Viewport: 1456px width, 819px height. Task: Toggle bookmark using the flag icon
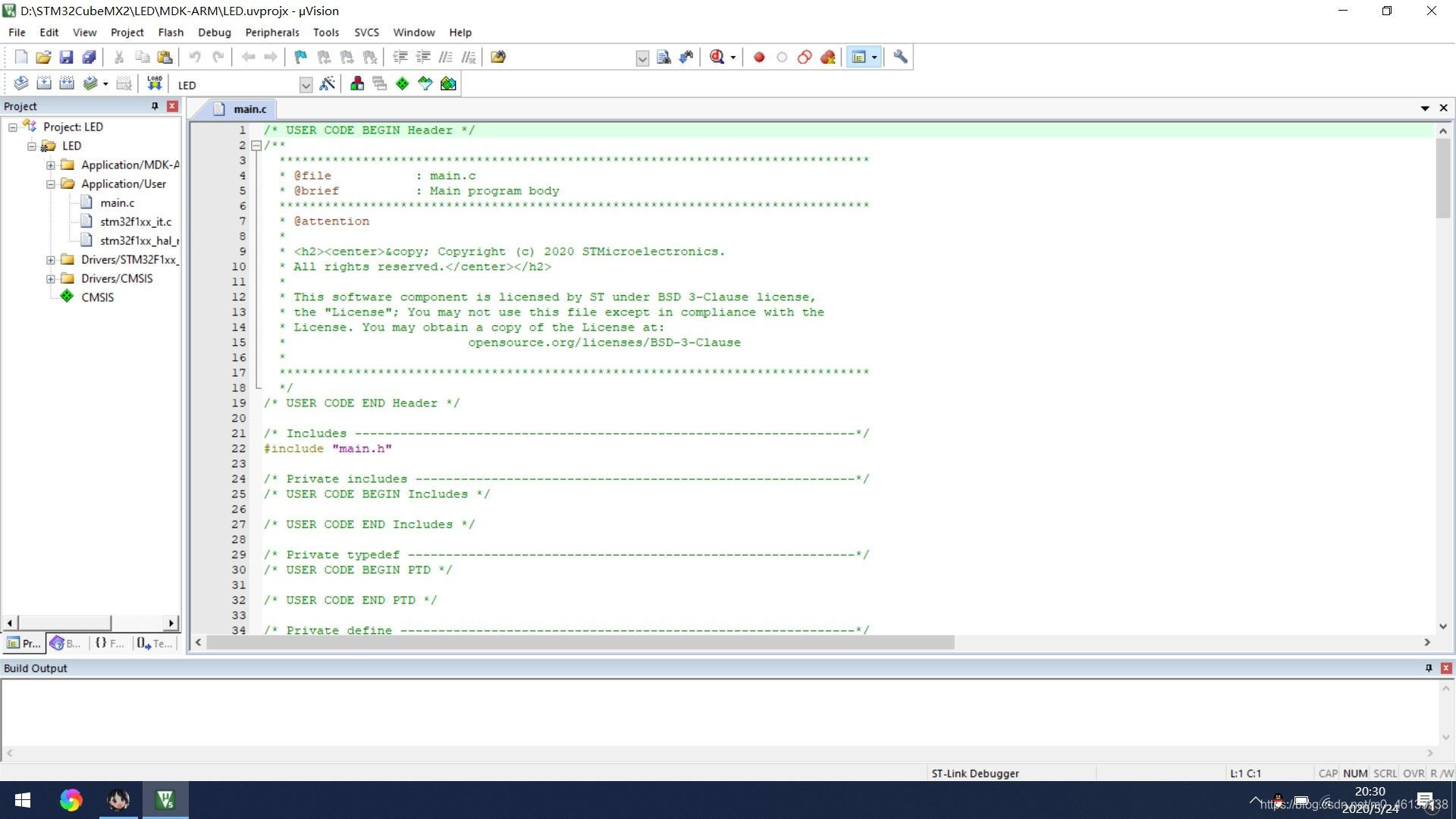301,57
